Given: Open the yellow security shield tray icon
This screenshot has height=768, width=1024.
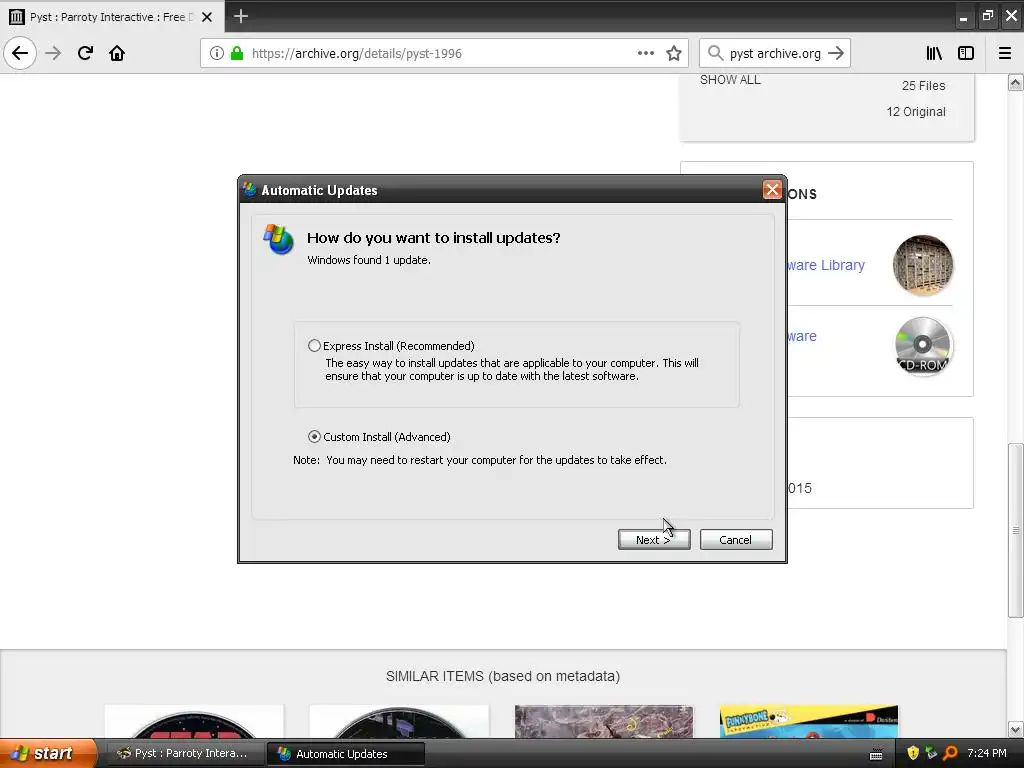Looking at the screenshot, I should point(913,753).
